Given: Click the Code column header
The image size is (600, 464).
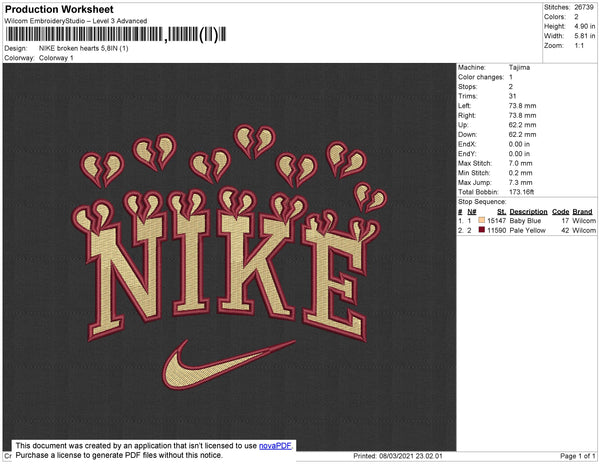Looking at the screenshot, I should click(560, 212).
